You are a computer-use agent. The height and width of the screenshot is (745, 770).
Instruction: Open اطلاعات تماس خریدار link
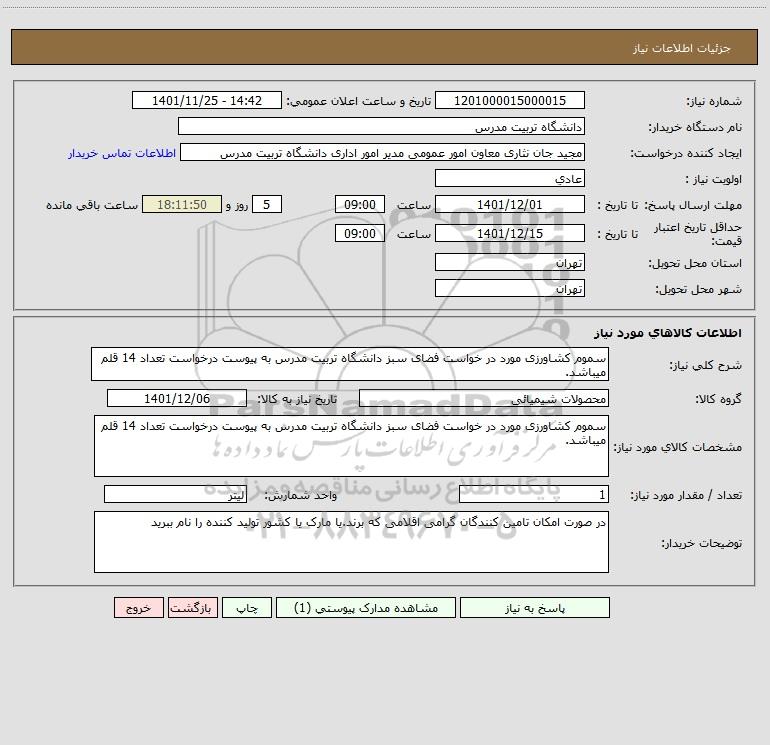122,153
